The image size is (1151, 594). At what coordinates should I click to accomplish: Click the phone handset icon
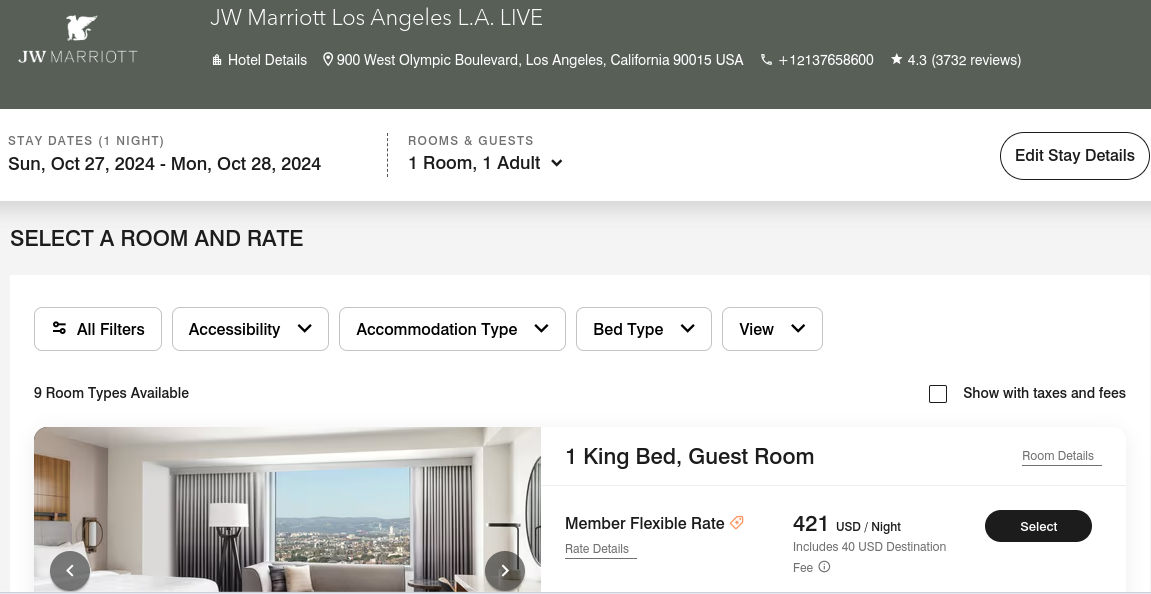coord(766,60)
